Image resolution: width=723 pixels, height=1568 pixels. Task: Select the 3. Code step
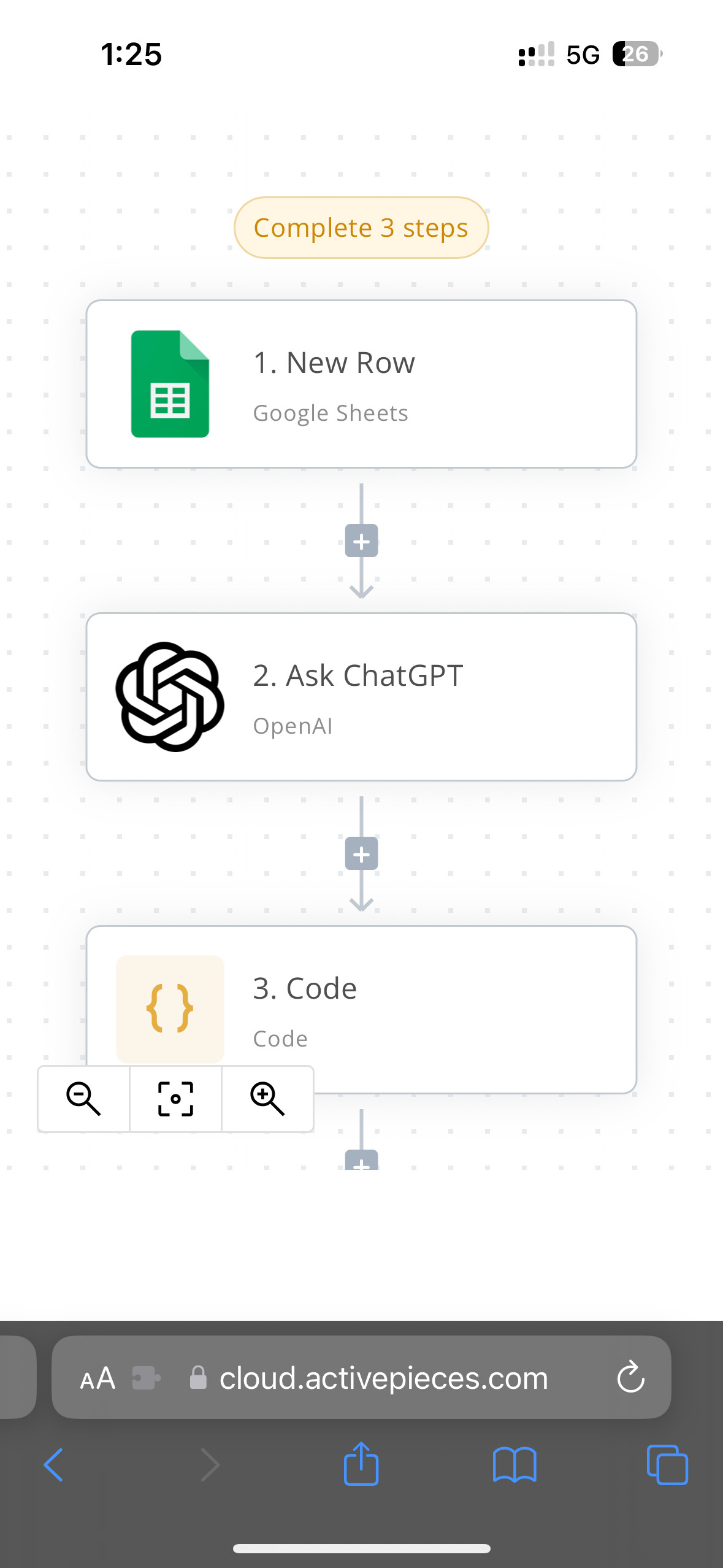coord(361,1009)
